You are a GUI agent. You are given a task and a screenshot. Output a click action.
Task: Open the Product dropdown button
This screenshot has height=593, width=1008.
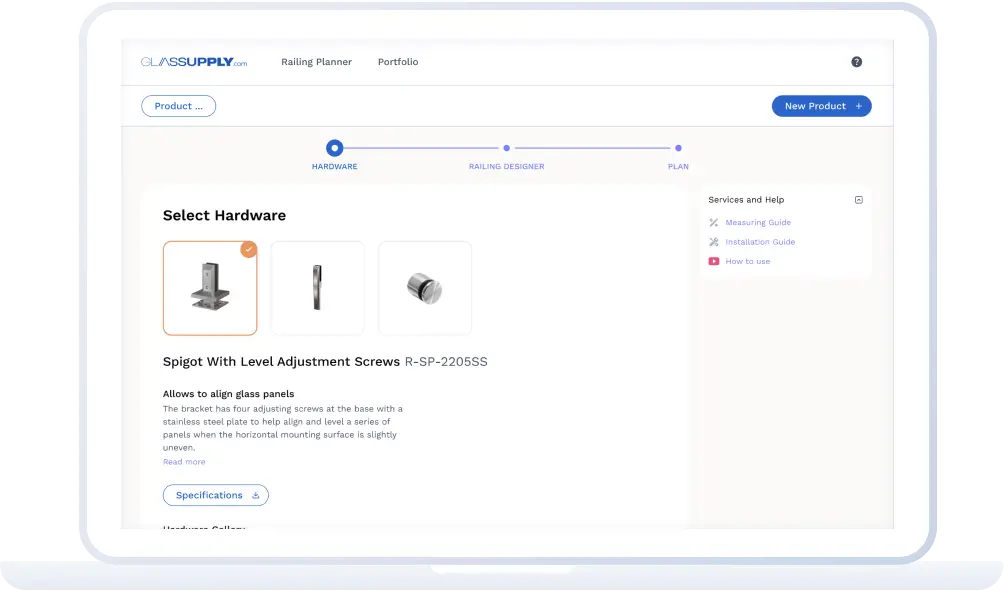179,106
